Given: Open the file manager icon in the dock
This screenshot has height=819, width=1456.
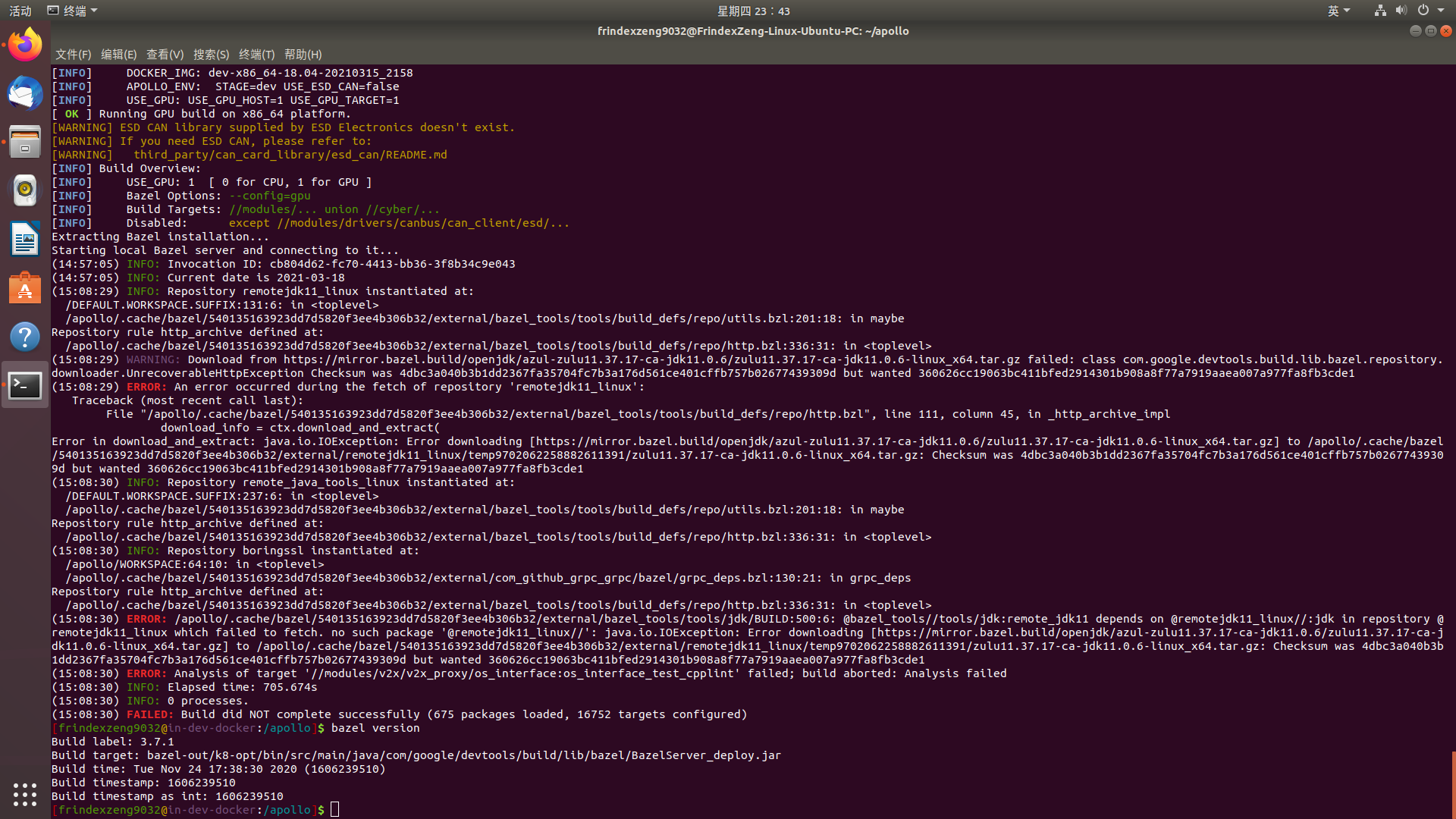Looking at the screenshot, I should 25,142.
